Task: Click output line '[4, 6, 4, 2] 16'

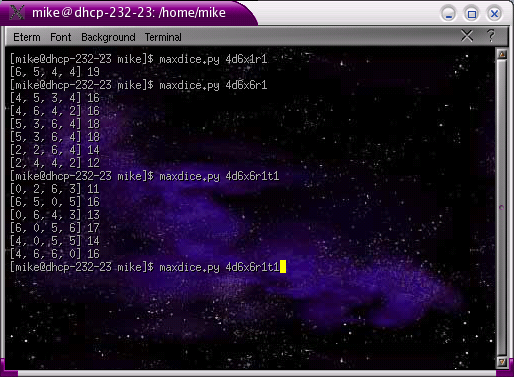Action: pos(55,111)
